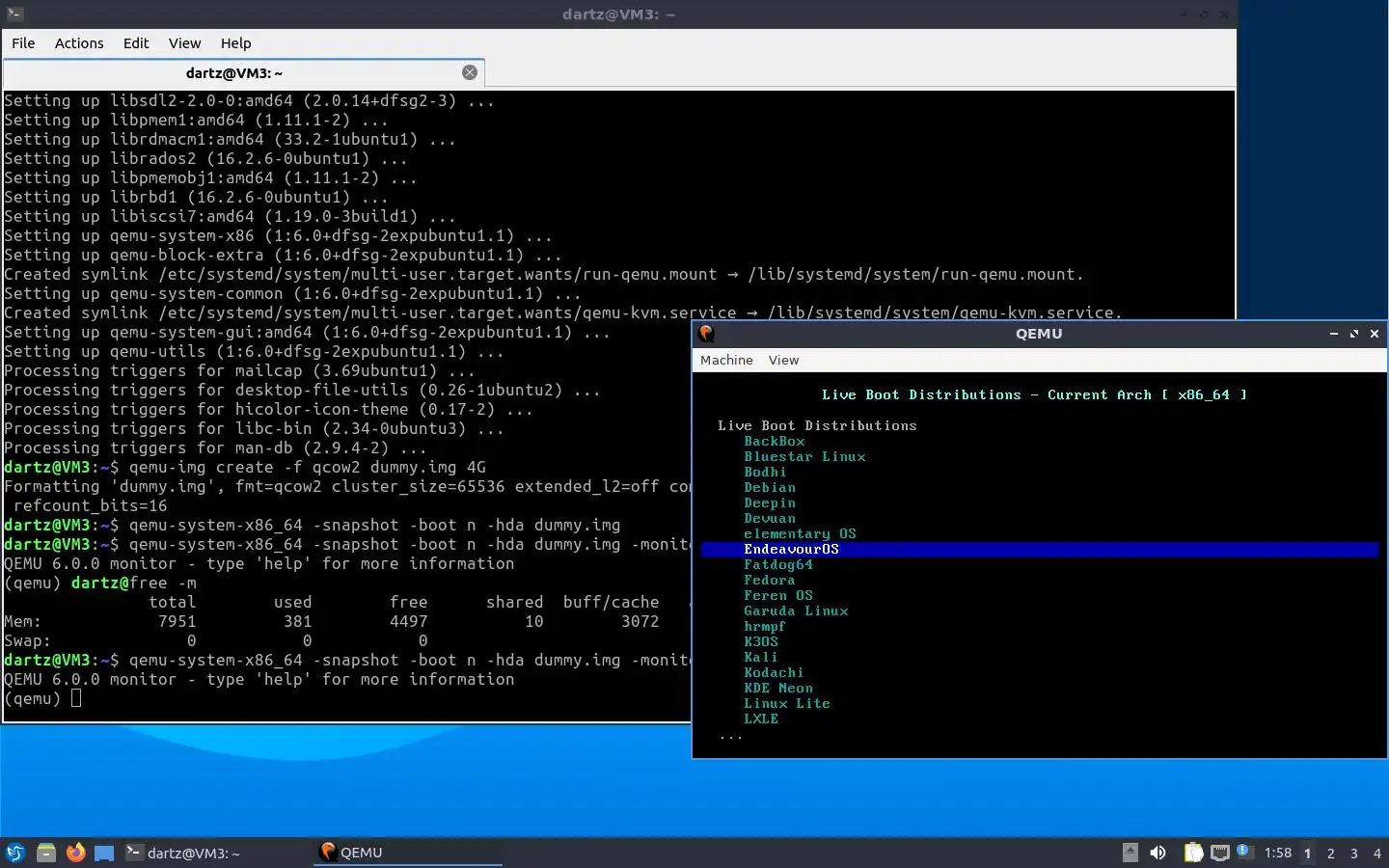The width and height of the screenshot is (1389, 868).
Task: Select Devuan in the boot list
Action: 770,519
